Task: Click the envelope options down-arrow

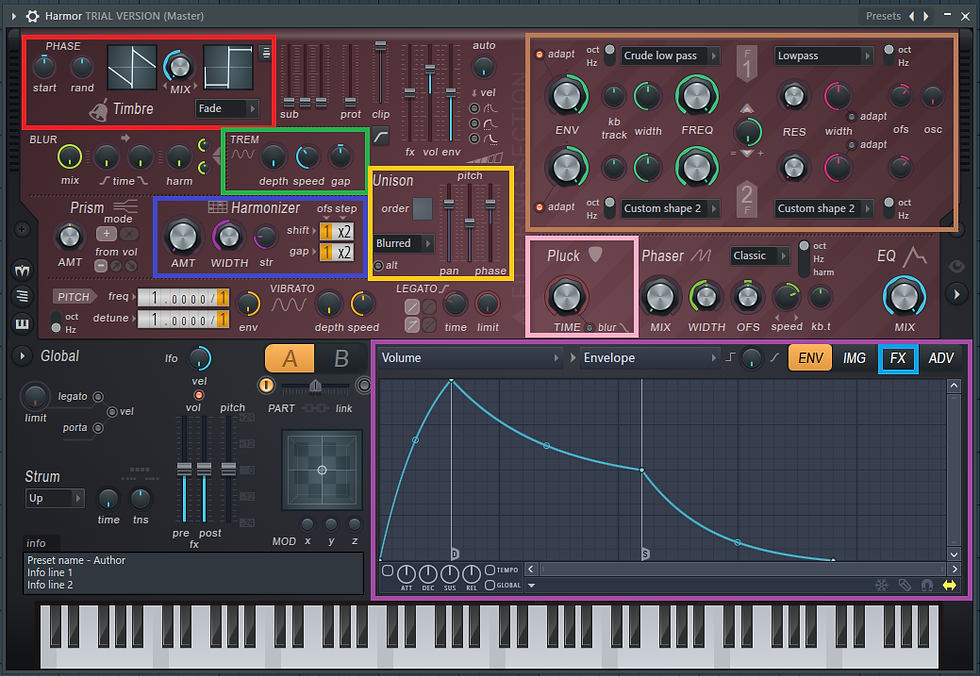Action: click(531, 585)
